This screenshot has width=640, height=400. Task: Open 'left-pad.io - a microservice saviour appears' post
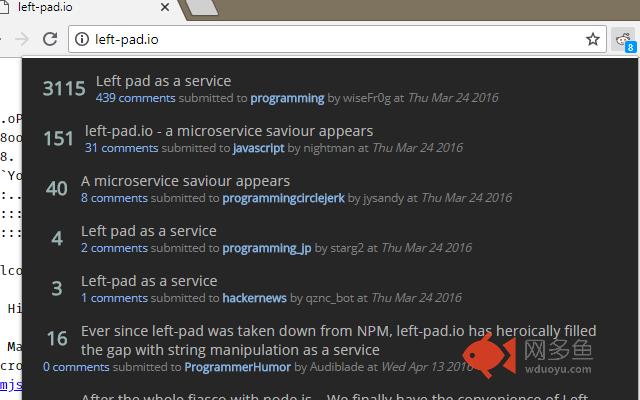tap(229, 131)
